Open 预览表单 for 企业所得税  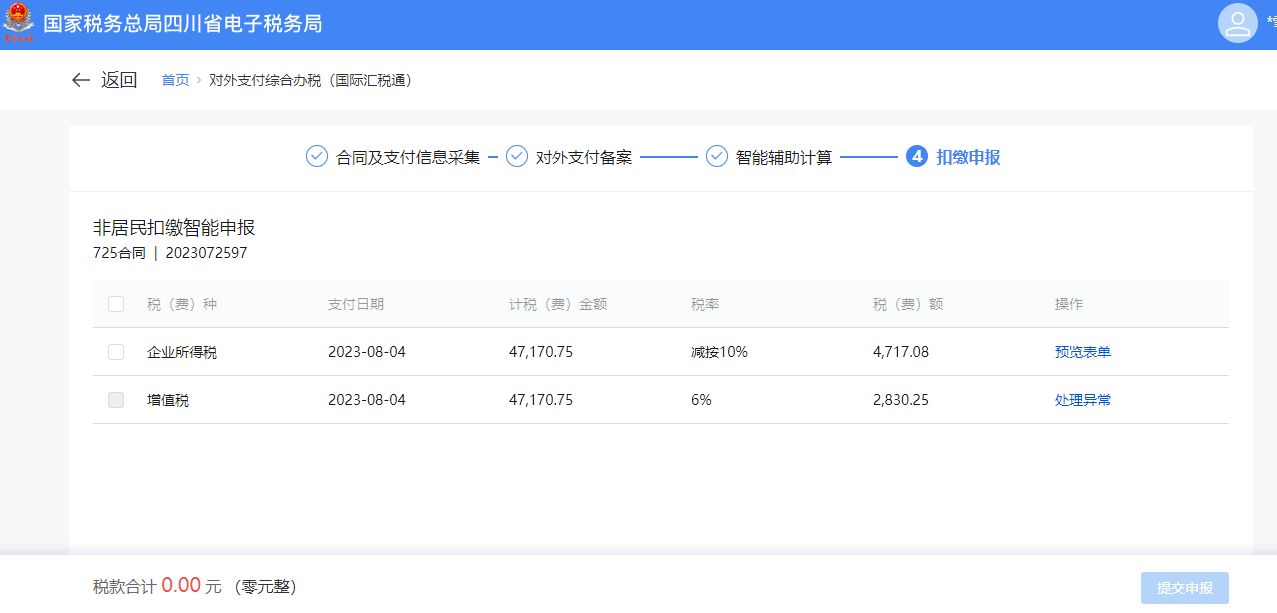click(x=1083, y=352)
